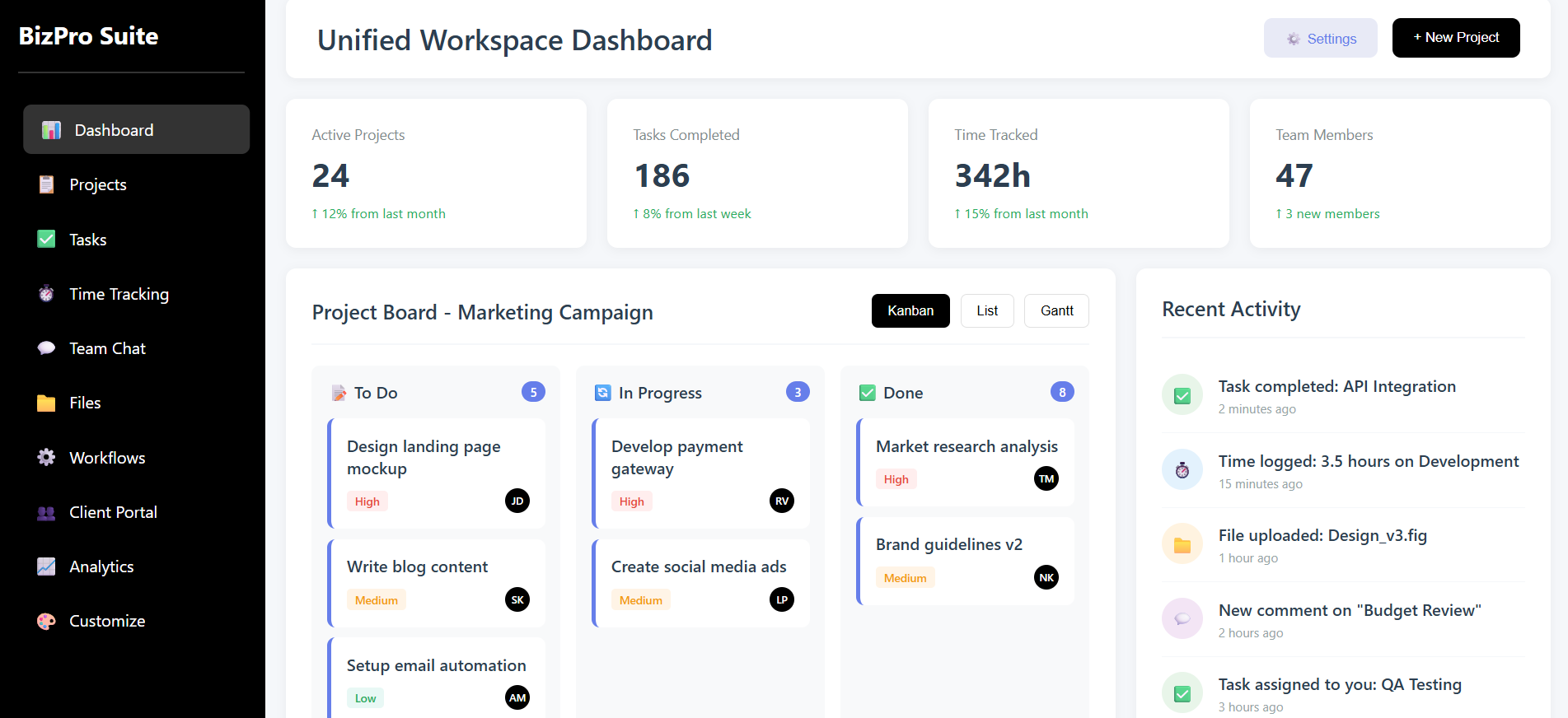Click the Done count badge 8

(x=1062, y=392)
